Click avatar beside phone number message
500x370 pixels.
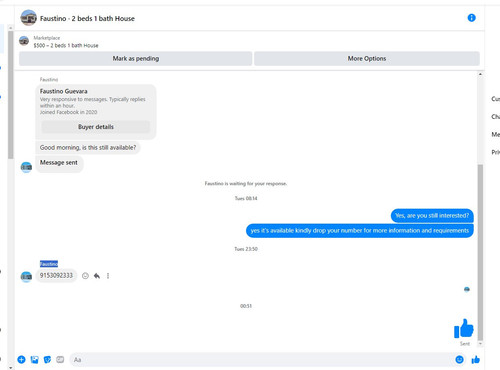[26, 277]
